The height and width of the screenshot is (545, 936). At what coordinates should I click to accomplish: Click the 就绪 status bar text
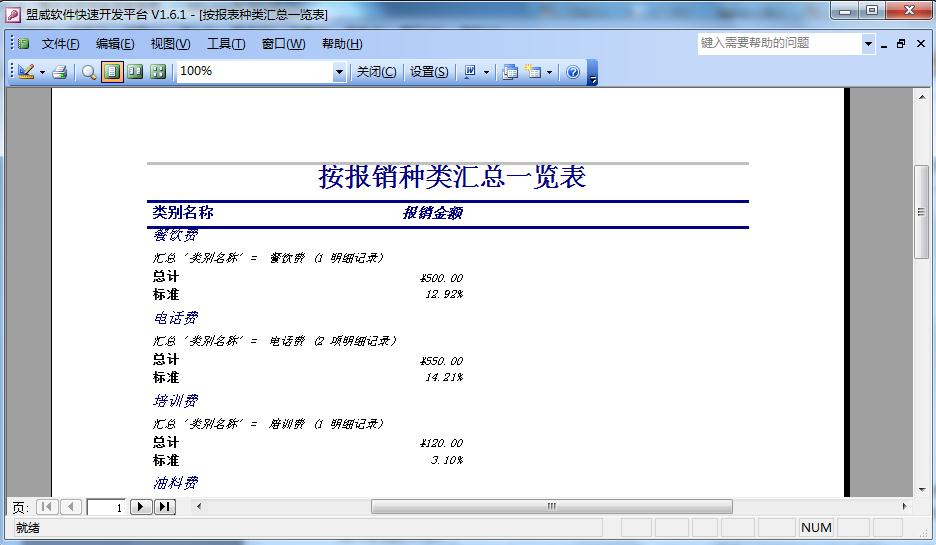pos(27,528)
